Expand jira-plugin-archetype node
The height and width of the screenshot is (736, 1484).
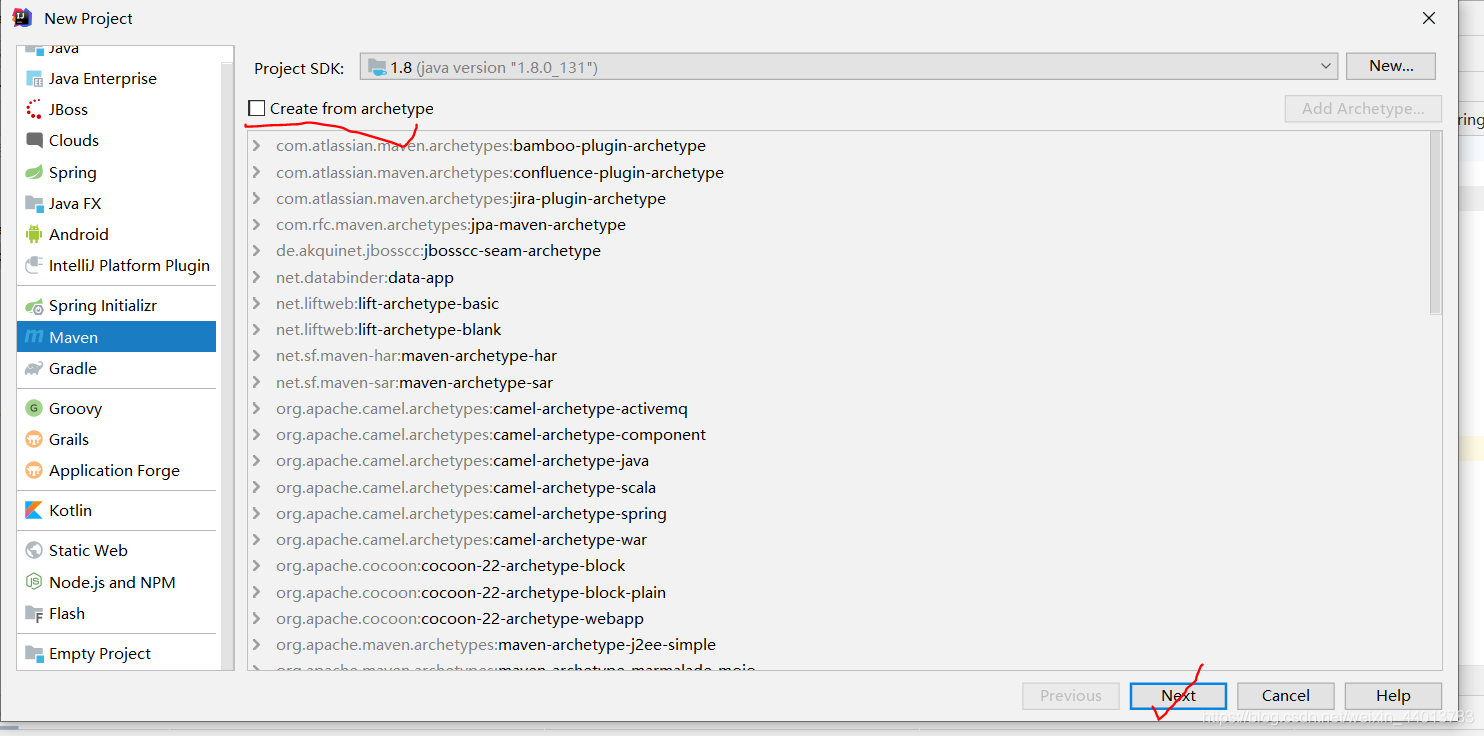(x=257, y=199)
